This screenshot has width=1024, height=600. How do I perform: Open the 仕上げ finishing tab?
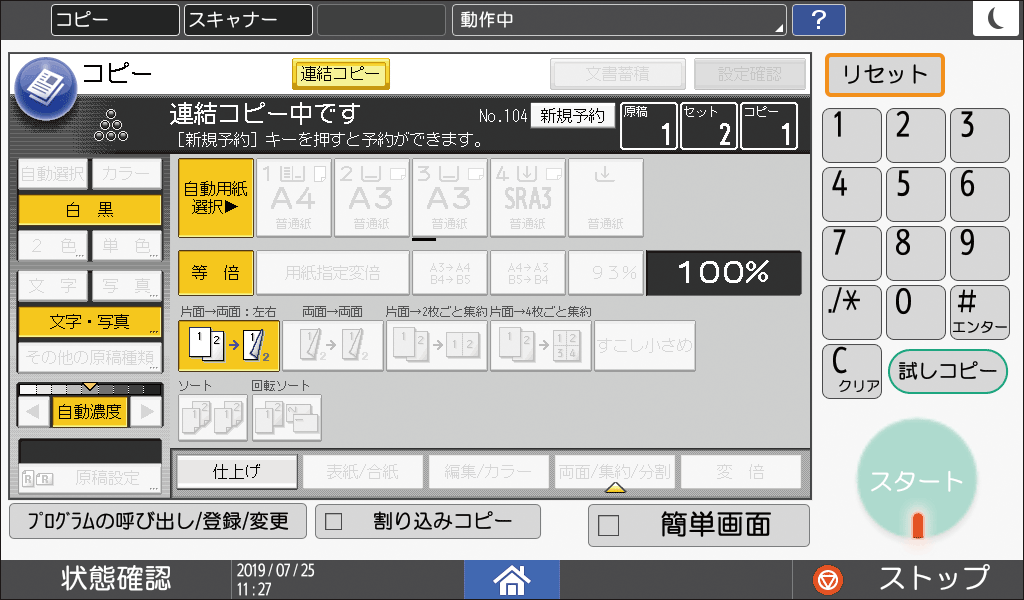(237, 471)
